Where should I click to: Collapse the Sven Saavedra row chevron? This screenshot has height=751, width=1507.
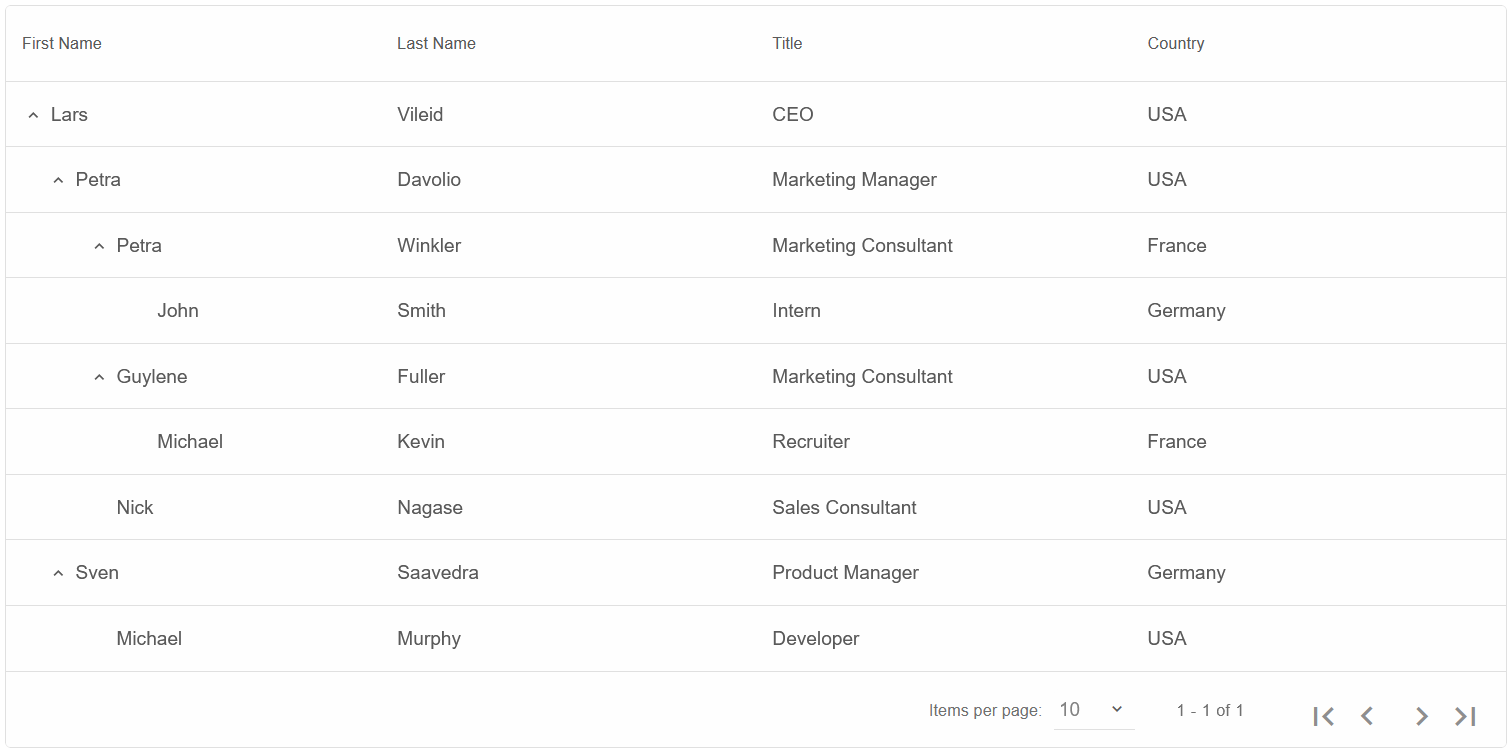(58, 573)
